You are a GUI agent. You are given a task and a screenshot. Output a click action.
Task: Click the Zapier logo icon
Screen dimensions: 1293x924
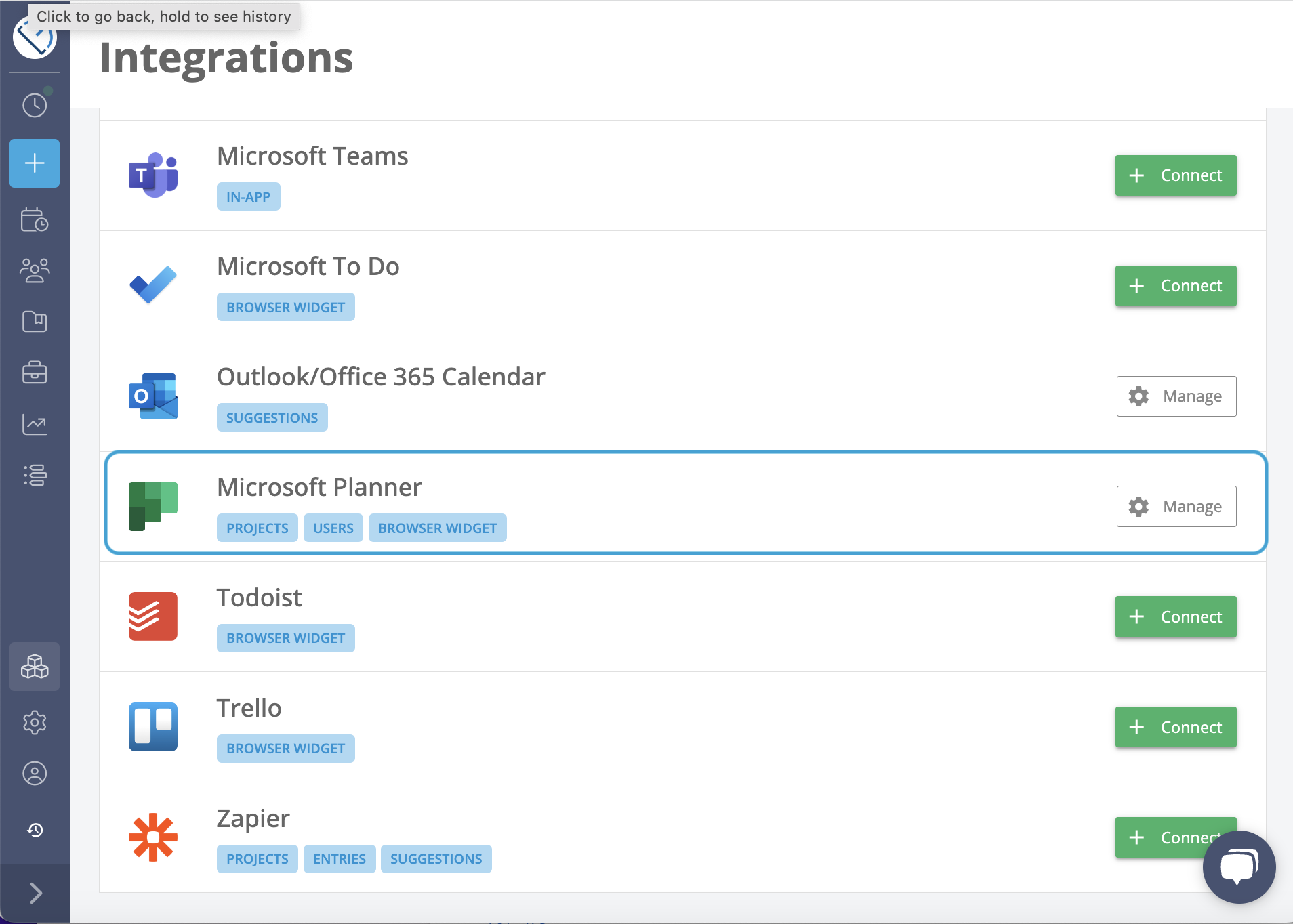[x=153, y=837]
